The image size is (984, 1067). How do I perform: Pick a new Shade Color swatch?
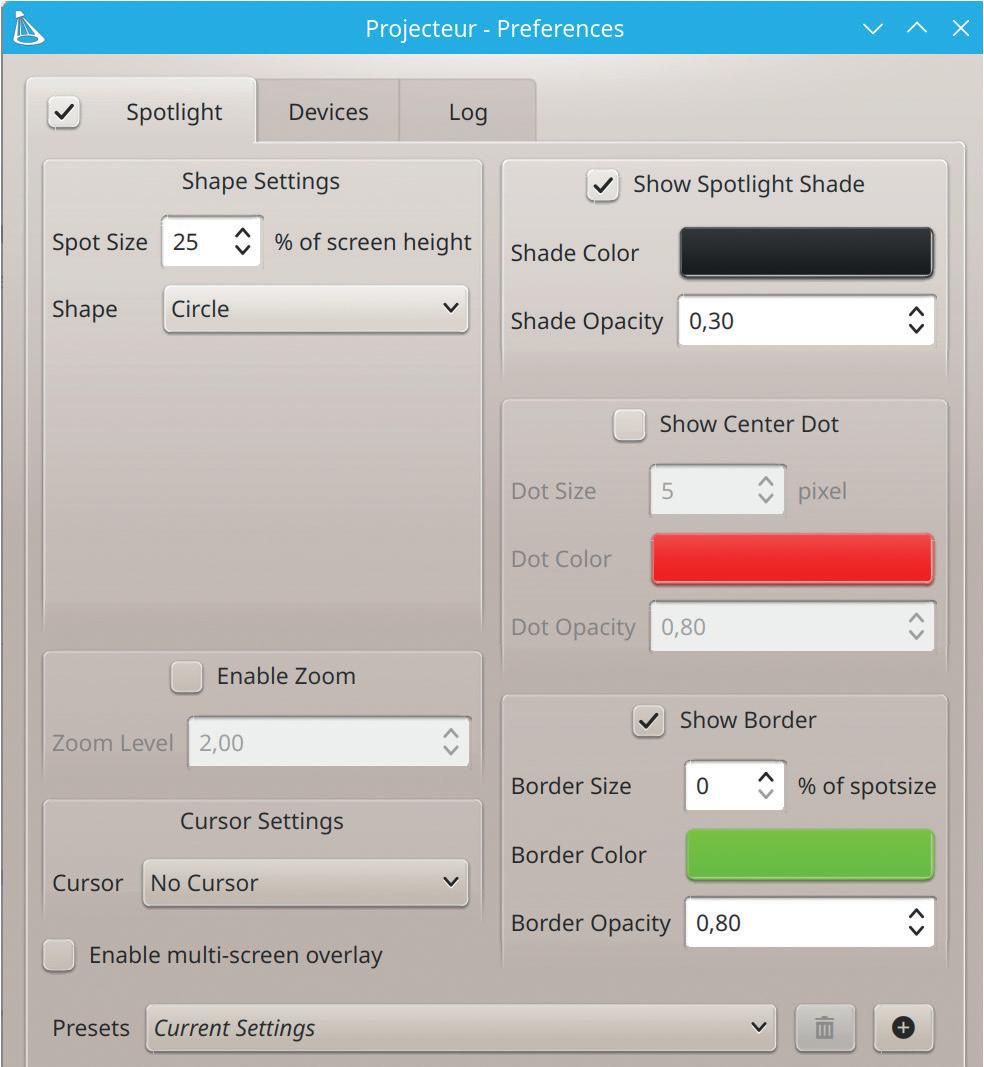(x=806, y=252)
